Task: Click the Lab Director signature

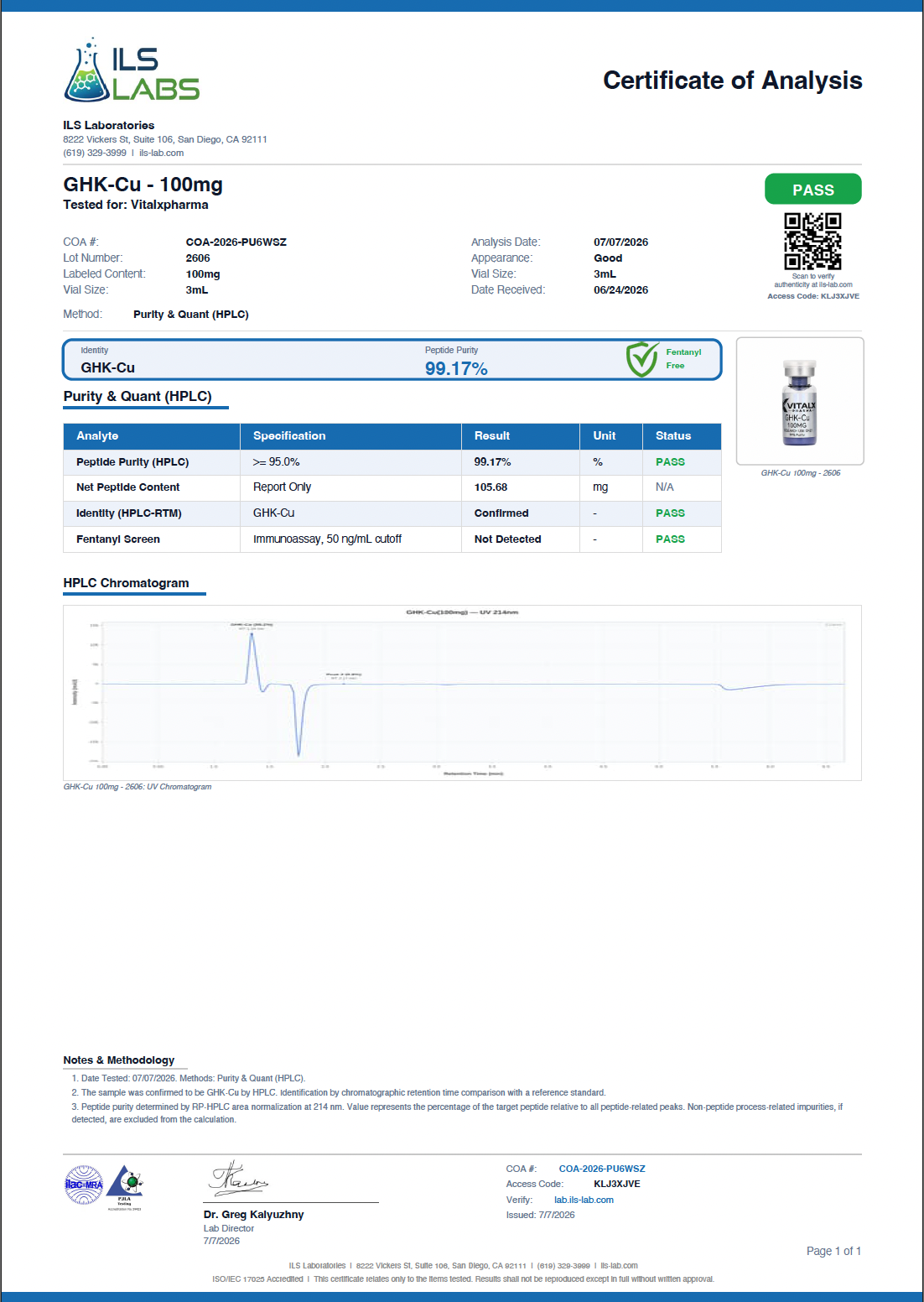Action: 238,1179
